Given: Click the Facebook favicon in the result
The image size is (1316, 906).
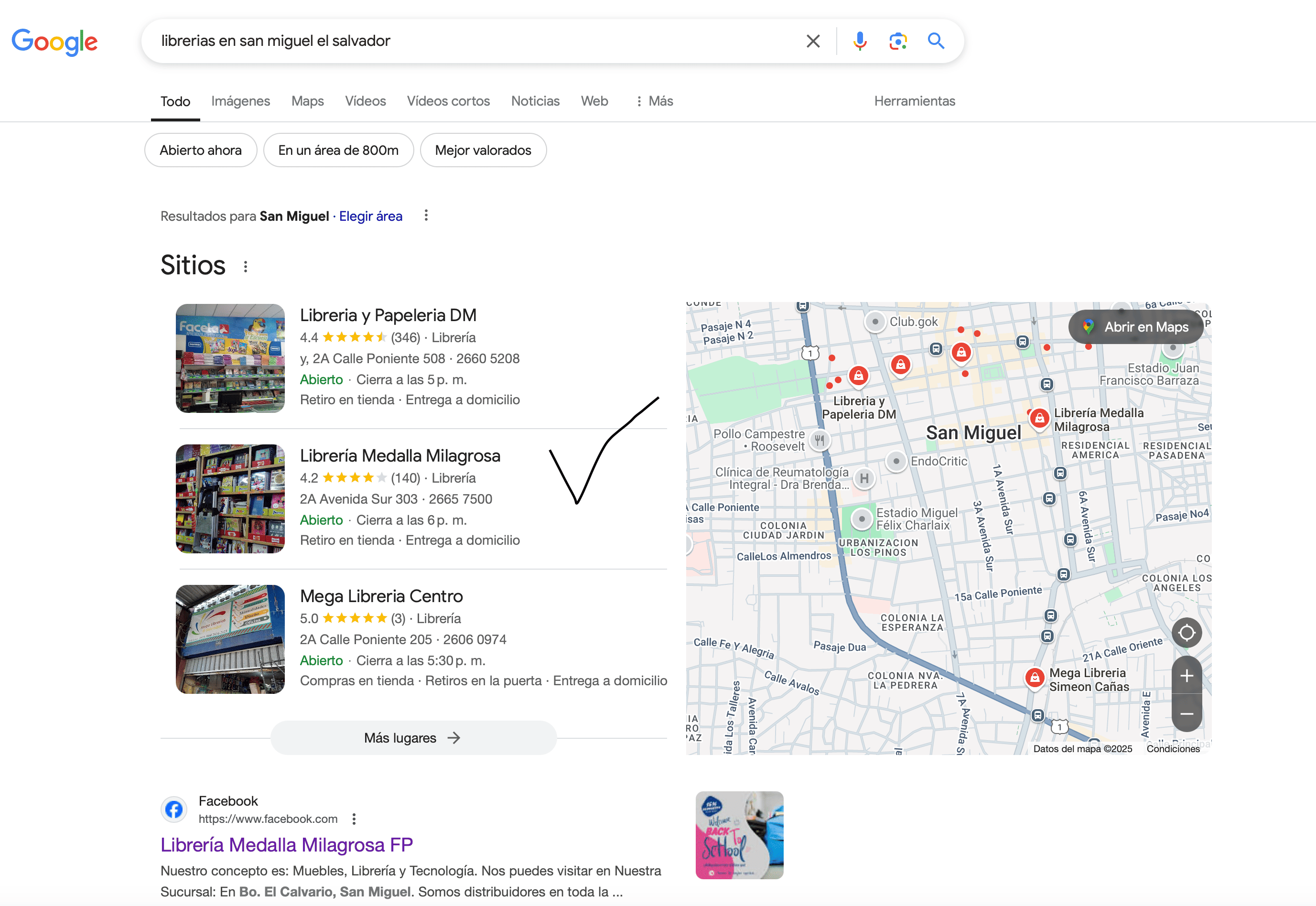Looking at the screenshot, I should [174, 809].
